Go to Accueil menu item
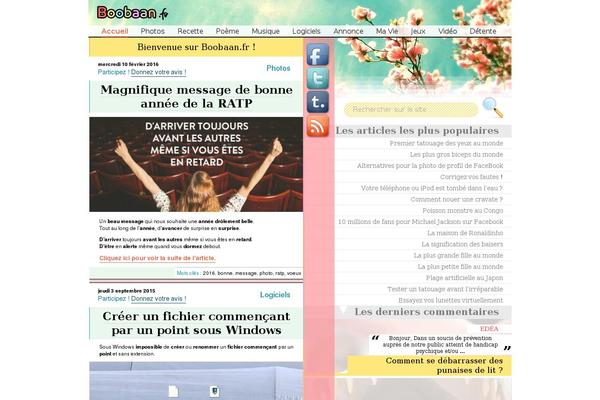The image size is (600, 400). [114, 31]
